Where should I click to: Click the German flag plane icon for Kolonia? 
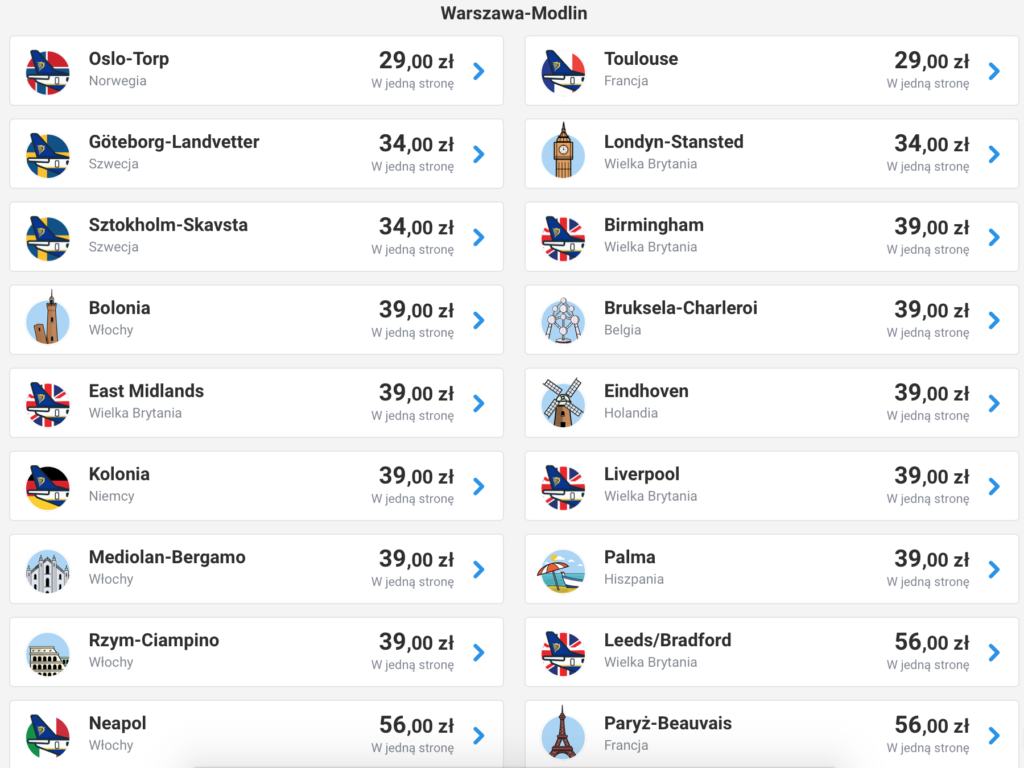[x=48, y=486]
